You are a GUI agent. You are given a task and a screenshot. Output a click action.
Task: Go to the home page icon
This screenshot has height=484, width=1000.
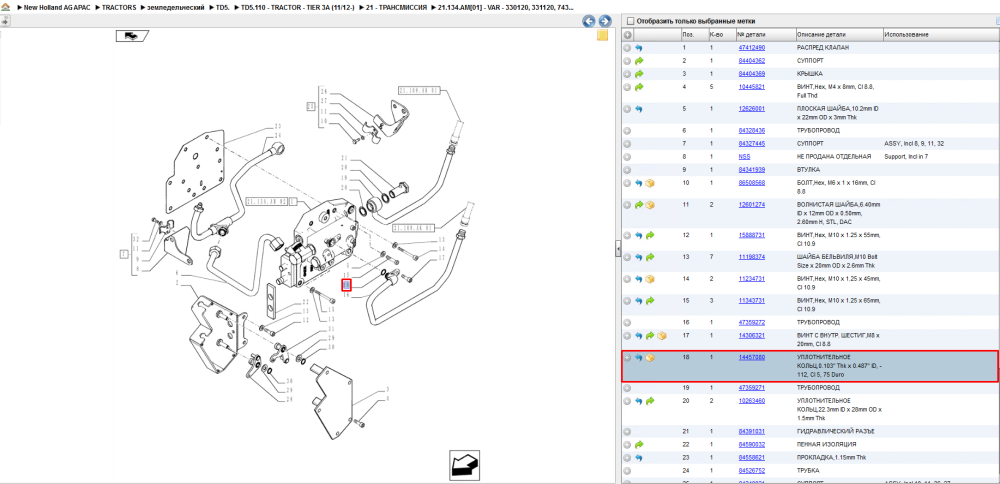pos(4,7)
